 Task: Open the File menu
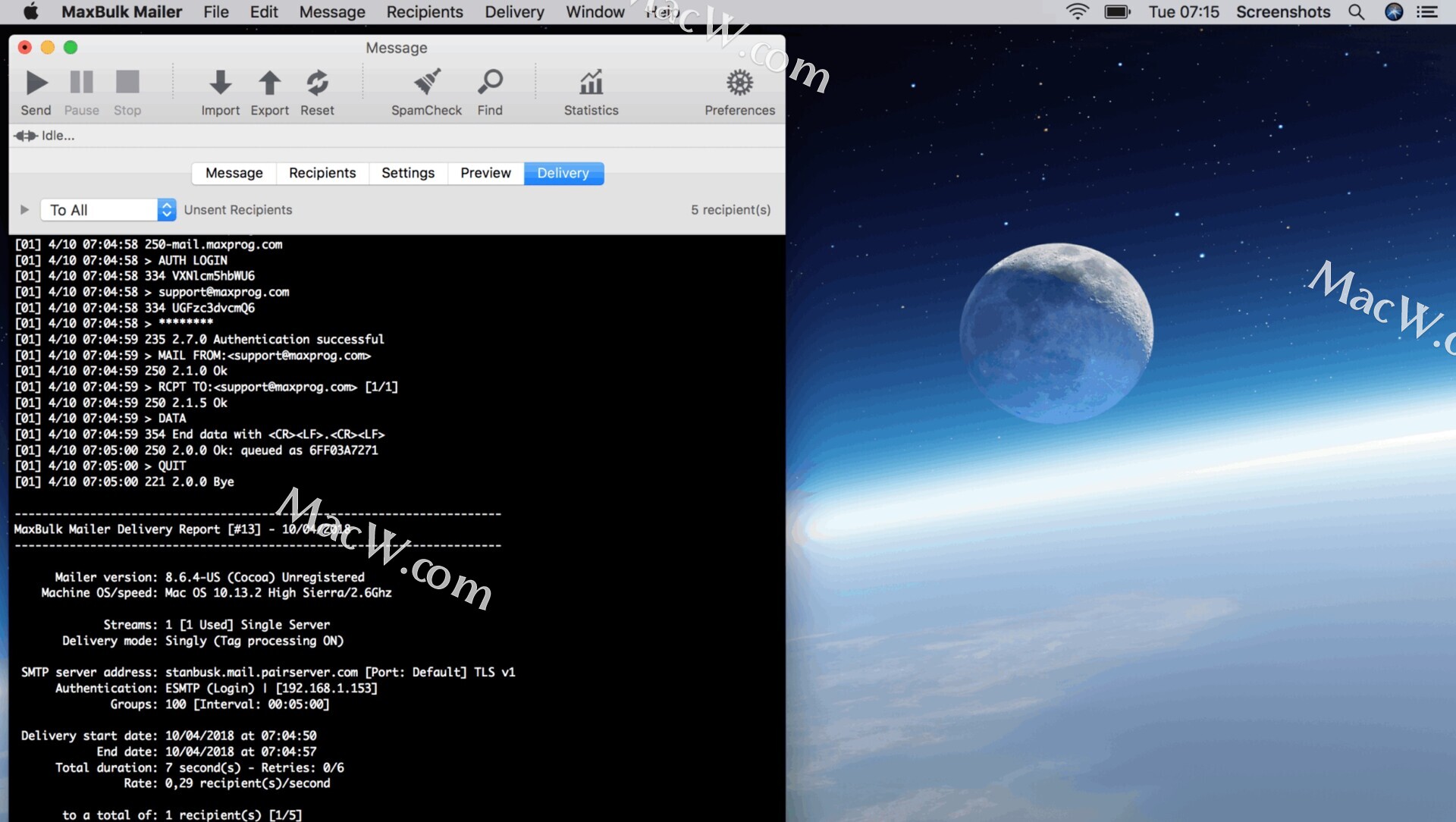point(216,12)
